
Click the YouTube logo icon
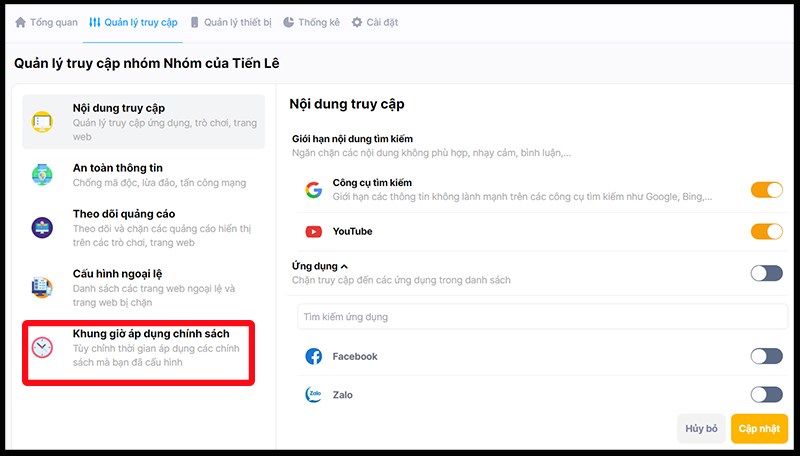pos(314,232)
